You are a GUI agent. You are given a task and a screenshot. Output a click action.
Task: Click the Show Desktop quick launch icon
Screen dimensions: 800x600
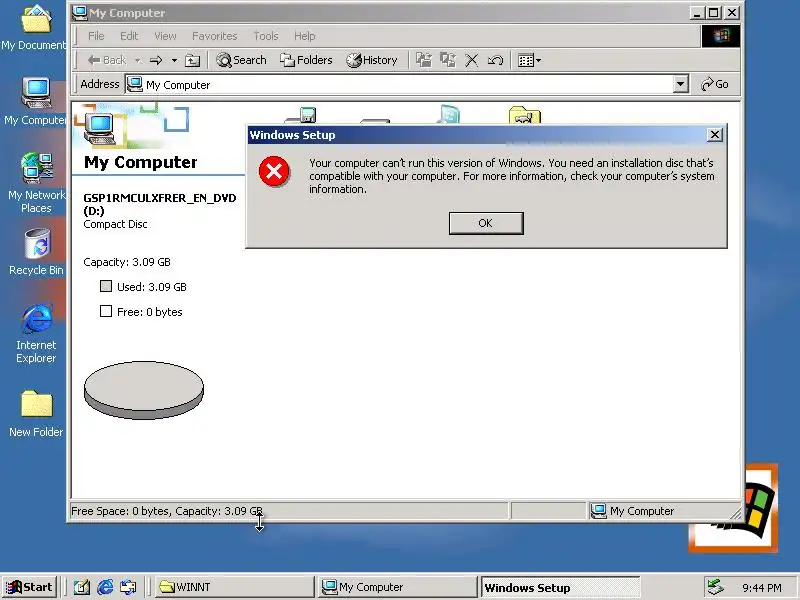[82, 587]
